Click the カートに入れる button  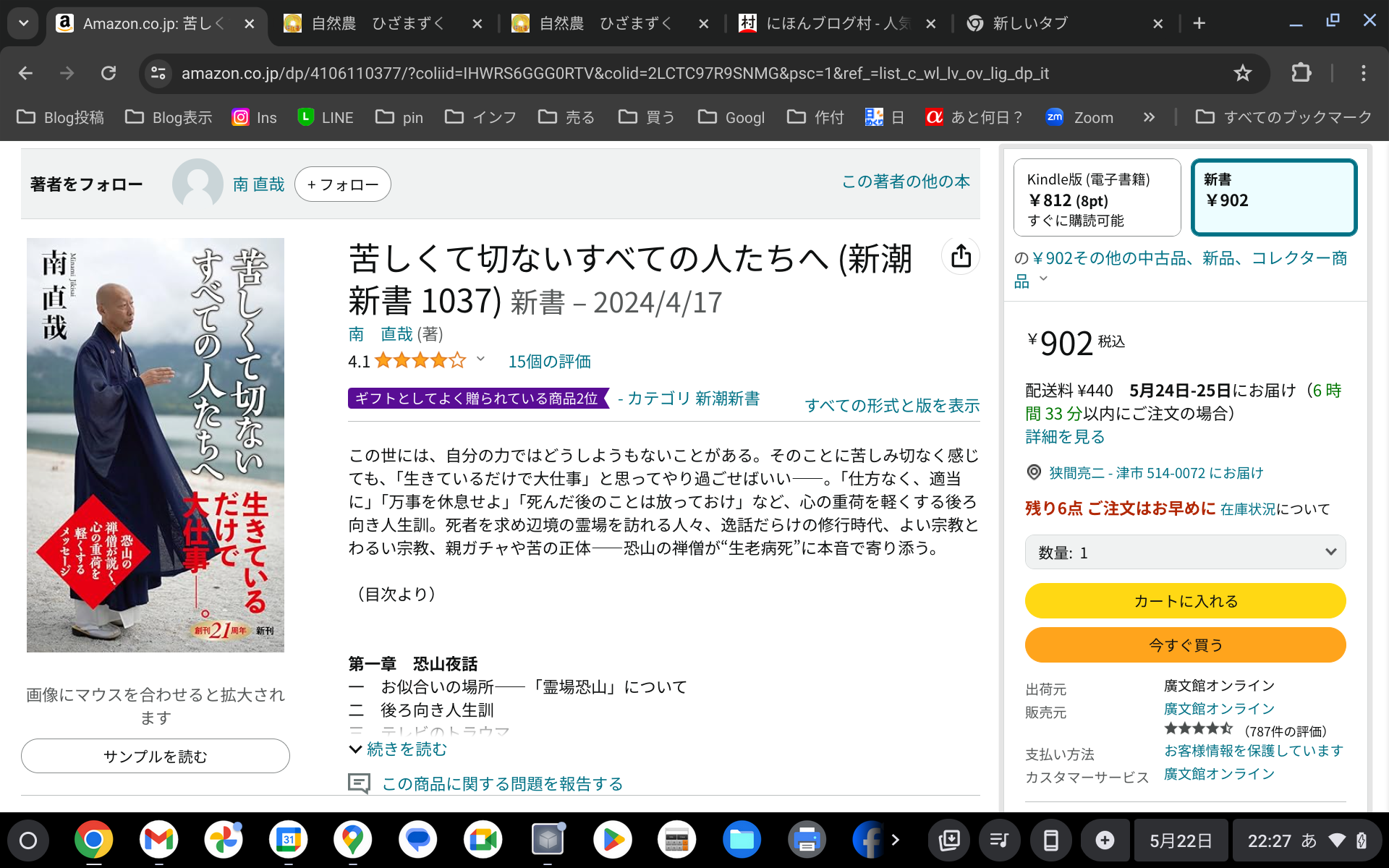pyautogui.click(x=1185, y=601)
